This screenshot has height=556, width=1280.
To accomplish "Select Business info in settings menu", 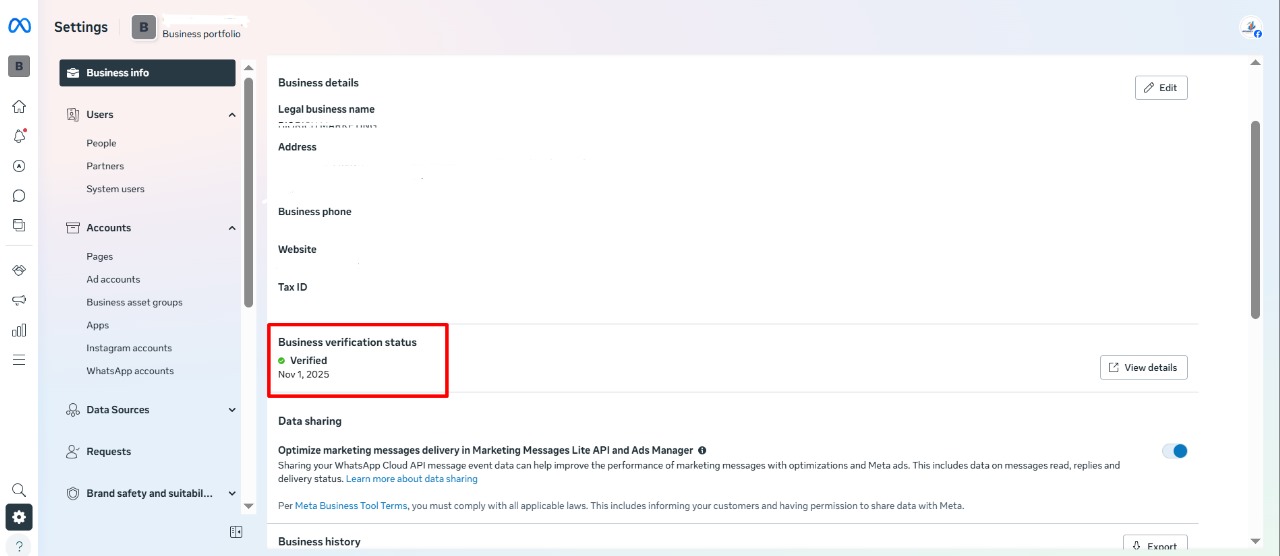I will 147,73.
